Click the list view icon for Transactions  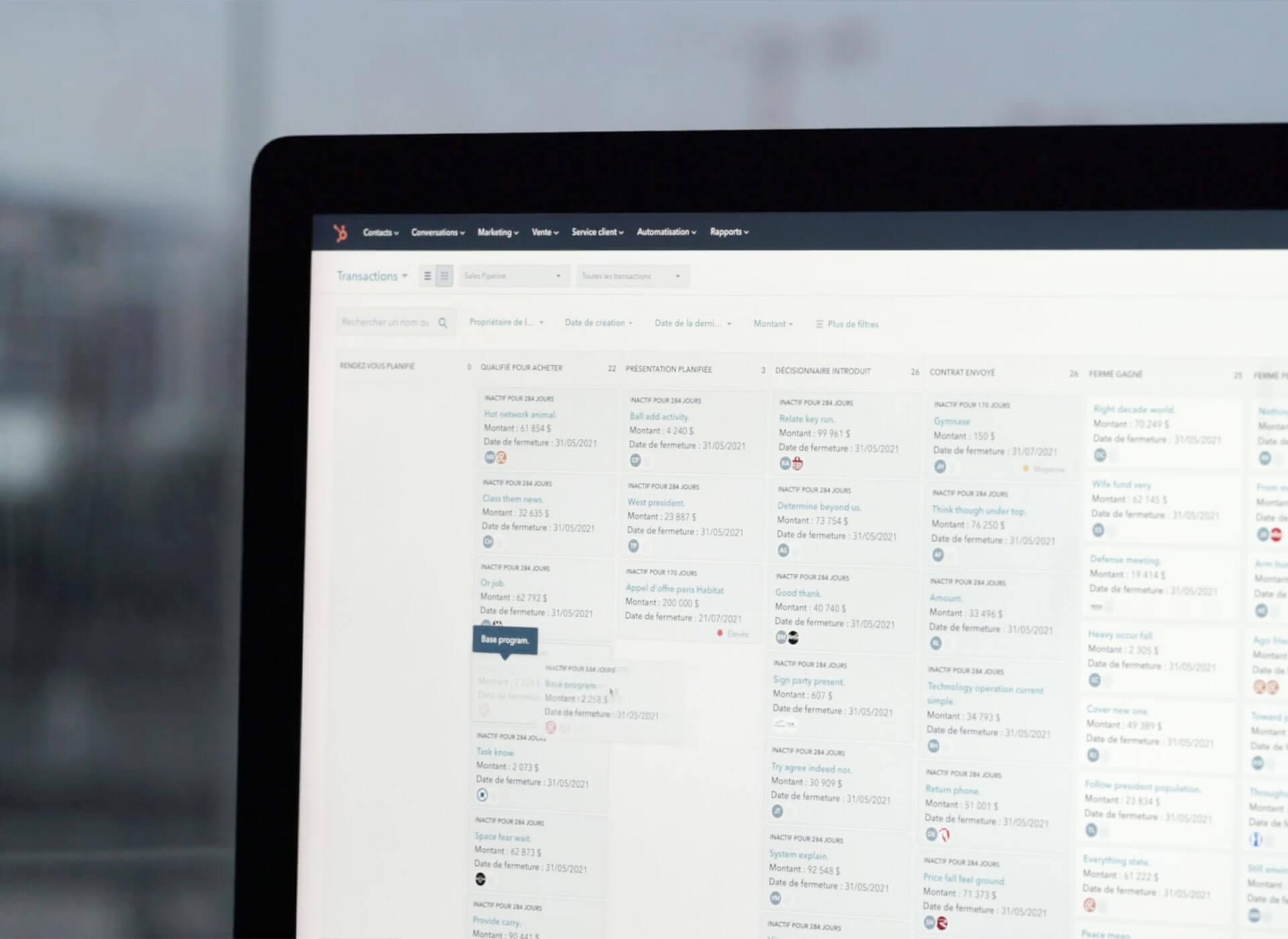(x=427, y=276)
